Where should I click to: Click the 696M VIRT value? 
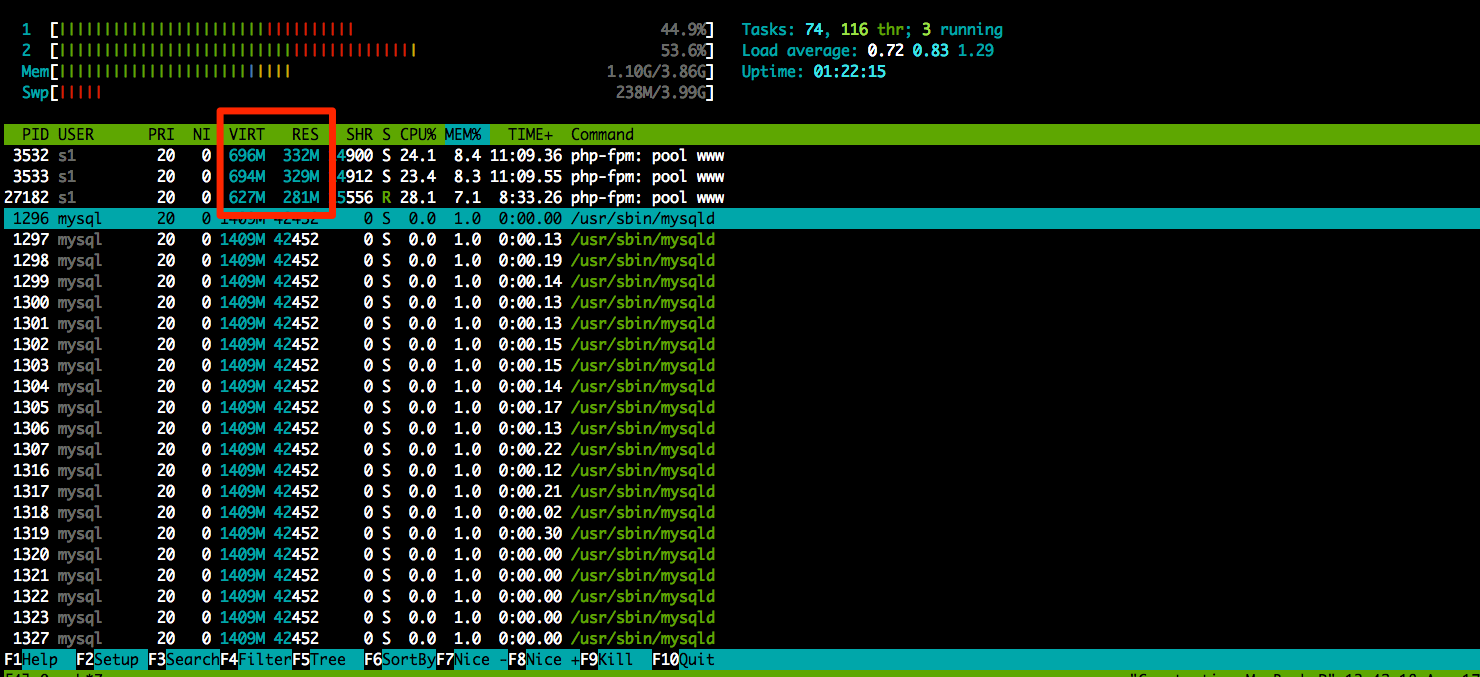pyautogui.click(x=247, y=156)
